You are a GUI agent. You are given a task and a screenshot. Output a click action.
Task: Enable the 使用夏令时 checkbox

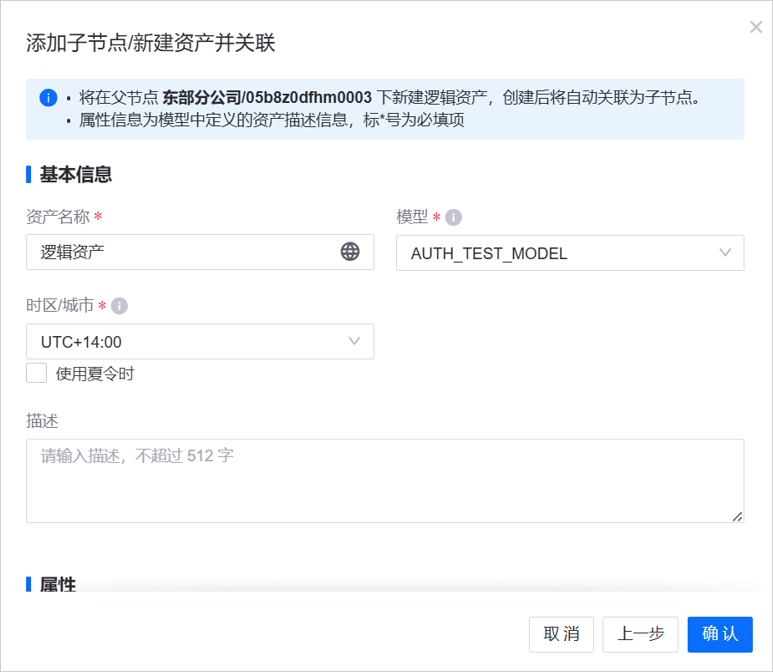[37, 373]
